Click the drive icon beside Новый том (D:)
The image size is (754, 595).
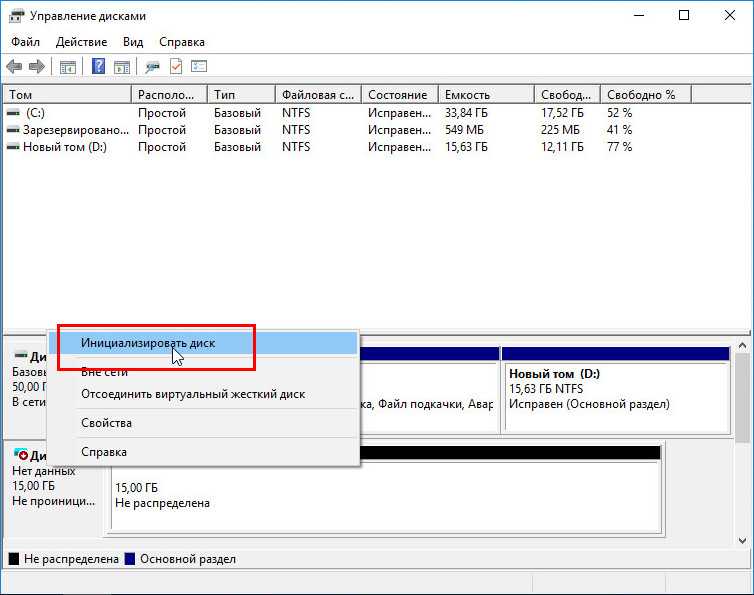coord(13,147)
